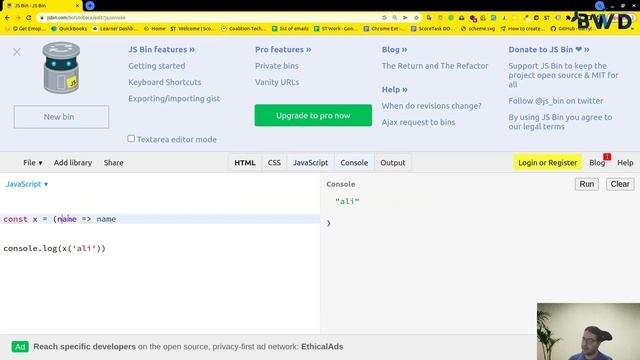Close the JS Bin browser tab

click(77, 6)
